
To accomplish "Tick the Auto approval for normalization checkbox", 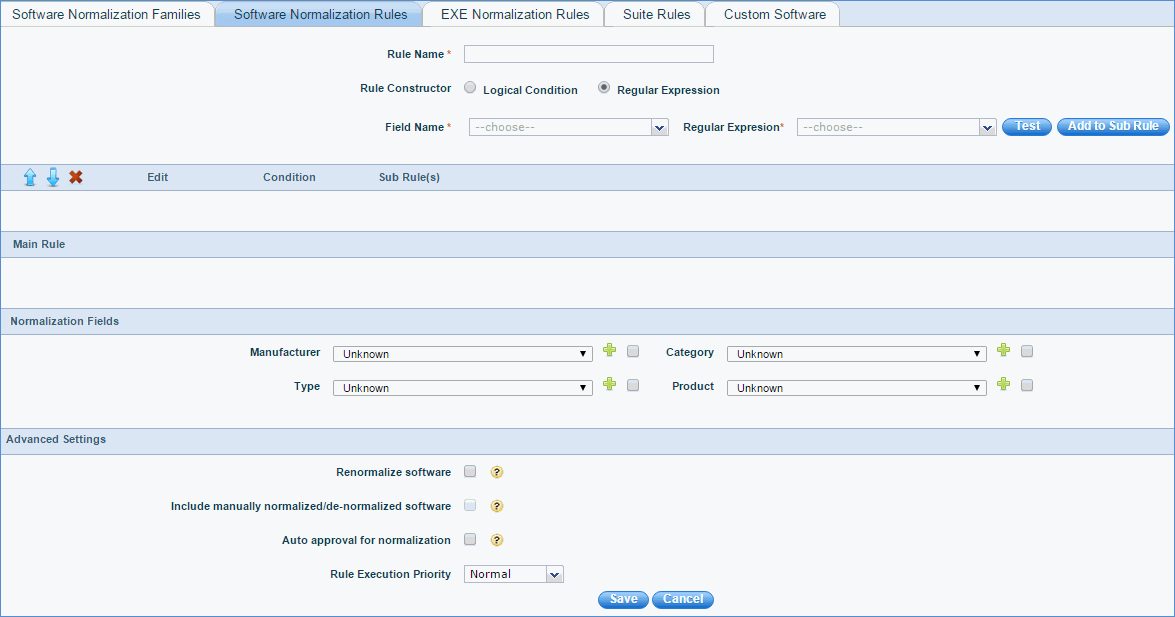I will [x=470, y=540].
